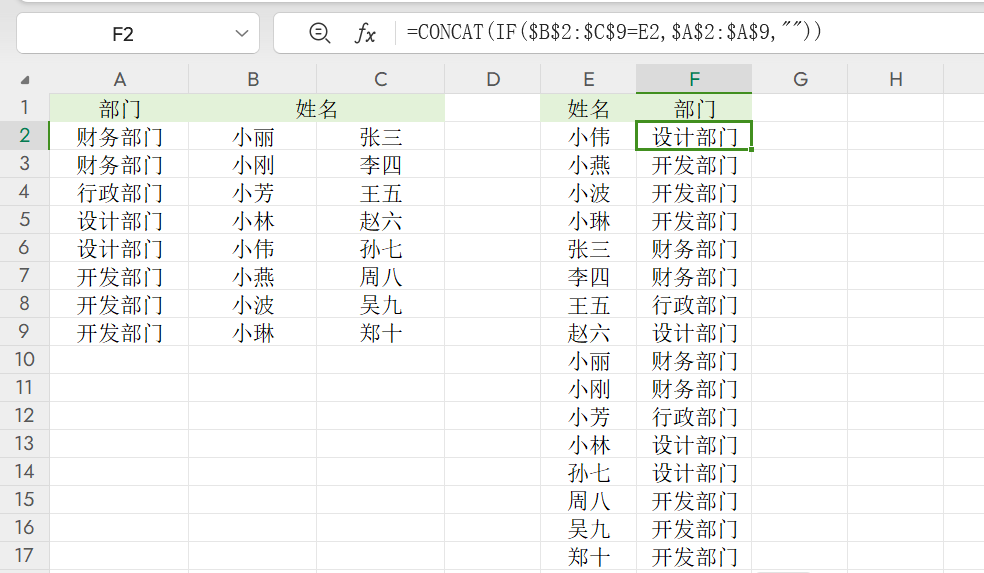Viewport: 984px width, 573px height.
Task: Click merged 姓名 header cell in B1
Action: [x=316, y=108]
